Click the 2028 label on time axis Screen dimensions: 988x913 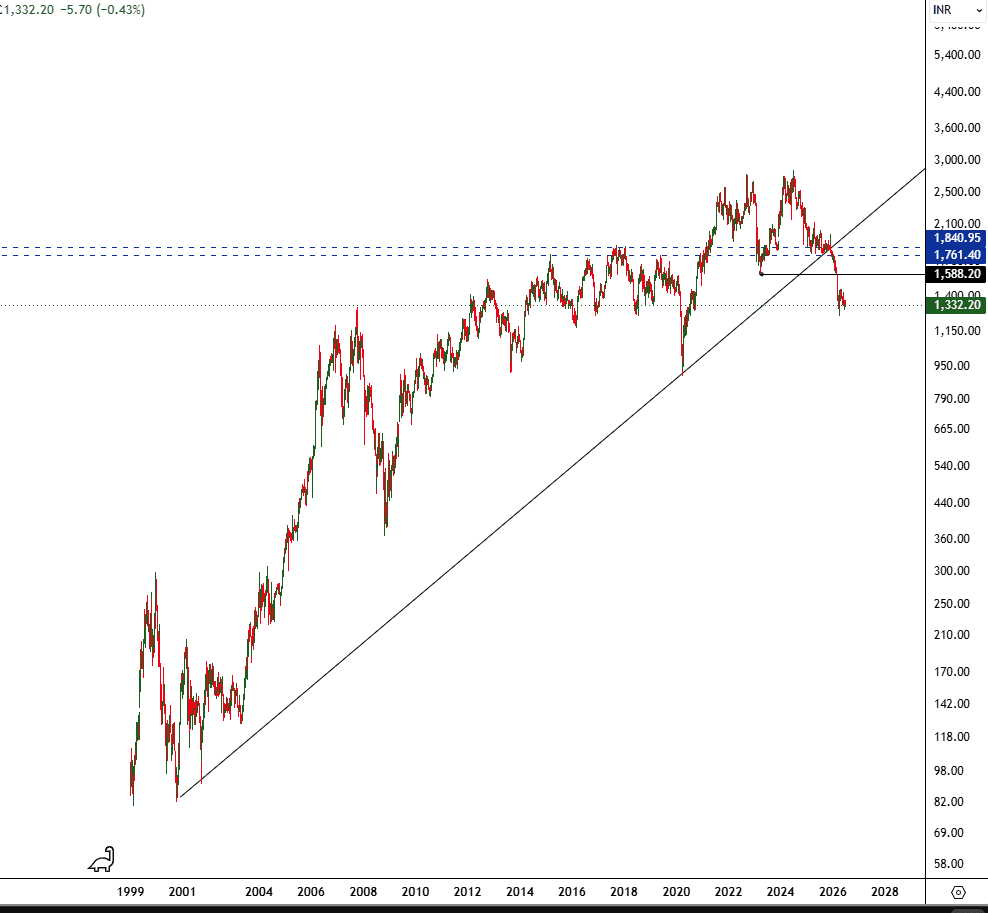885,892
